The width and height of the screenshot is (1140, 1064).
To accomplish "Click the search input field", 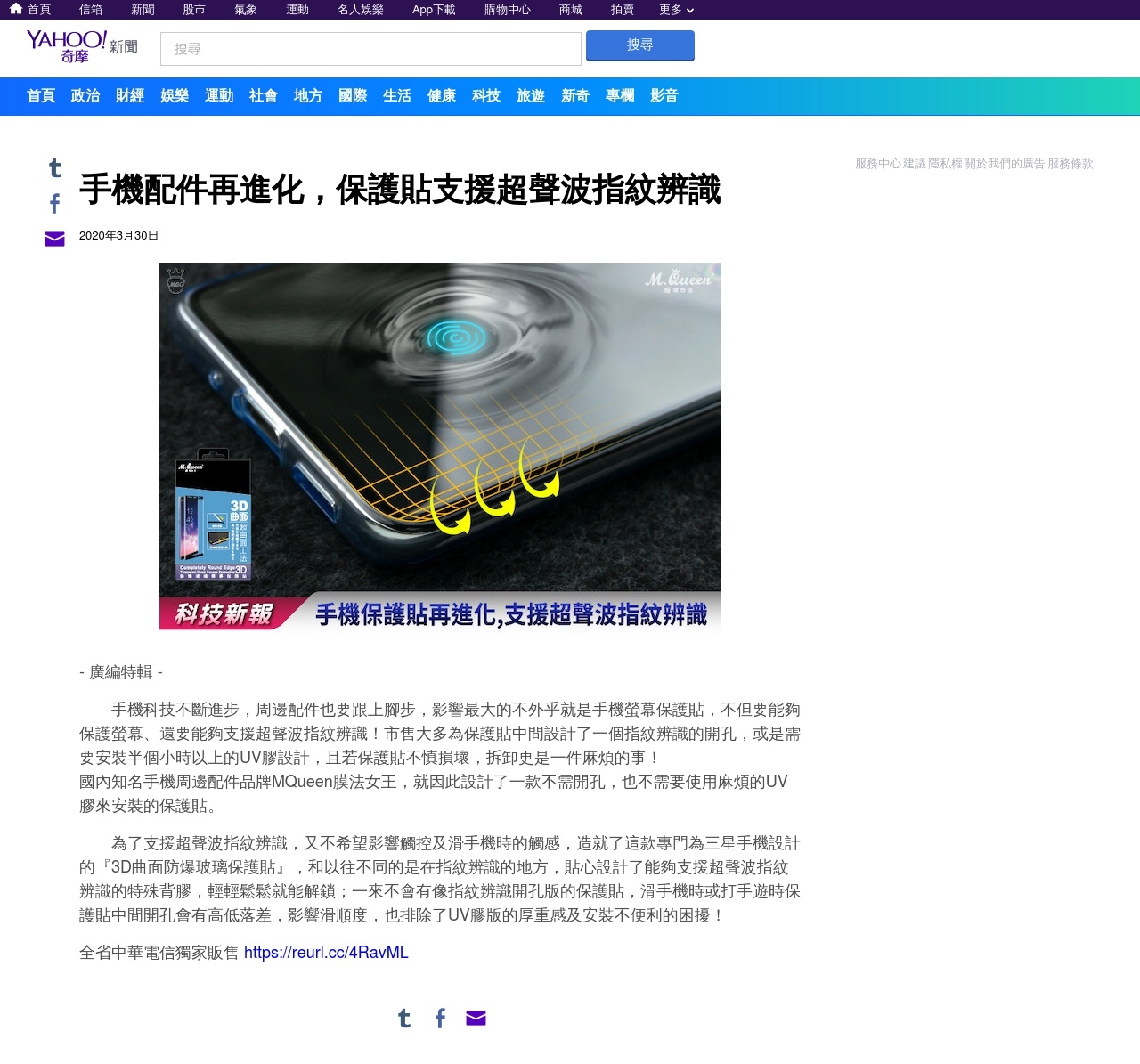I will coord(370,49).
